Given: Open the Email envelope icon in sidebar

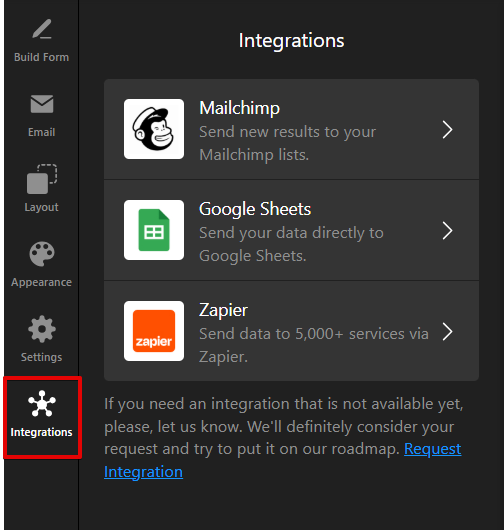Looking at the screenshot, I should pos(42,104).
